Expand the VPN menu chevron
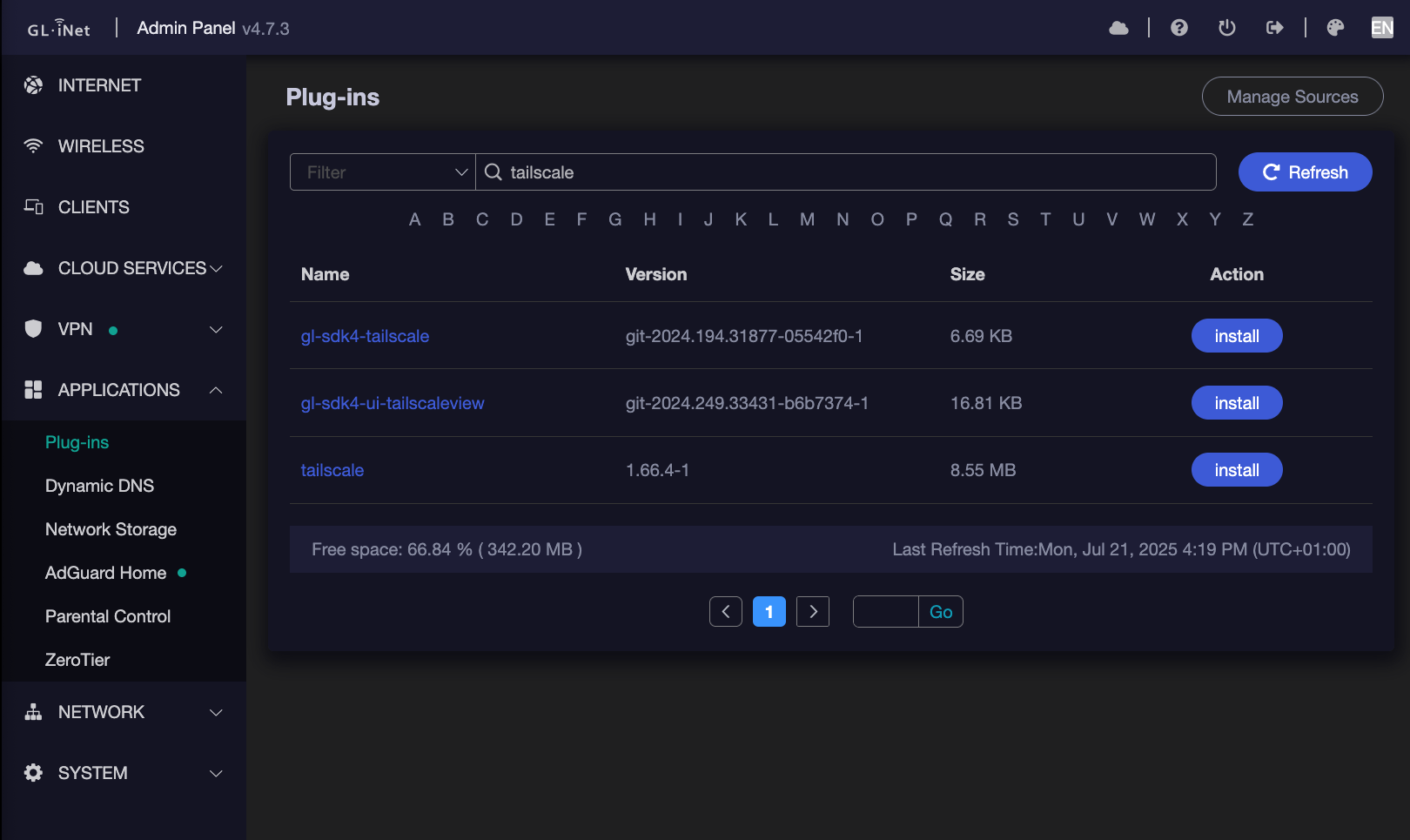The image size is (1410, 840). (217, 329)
